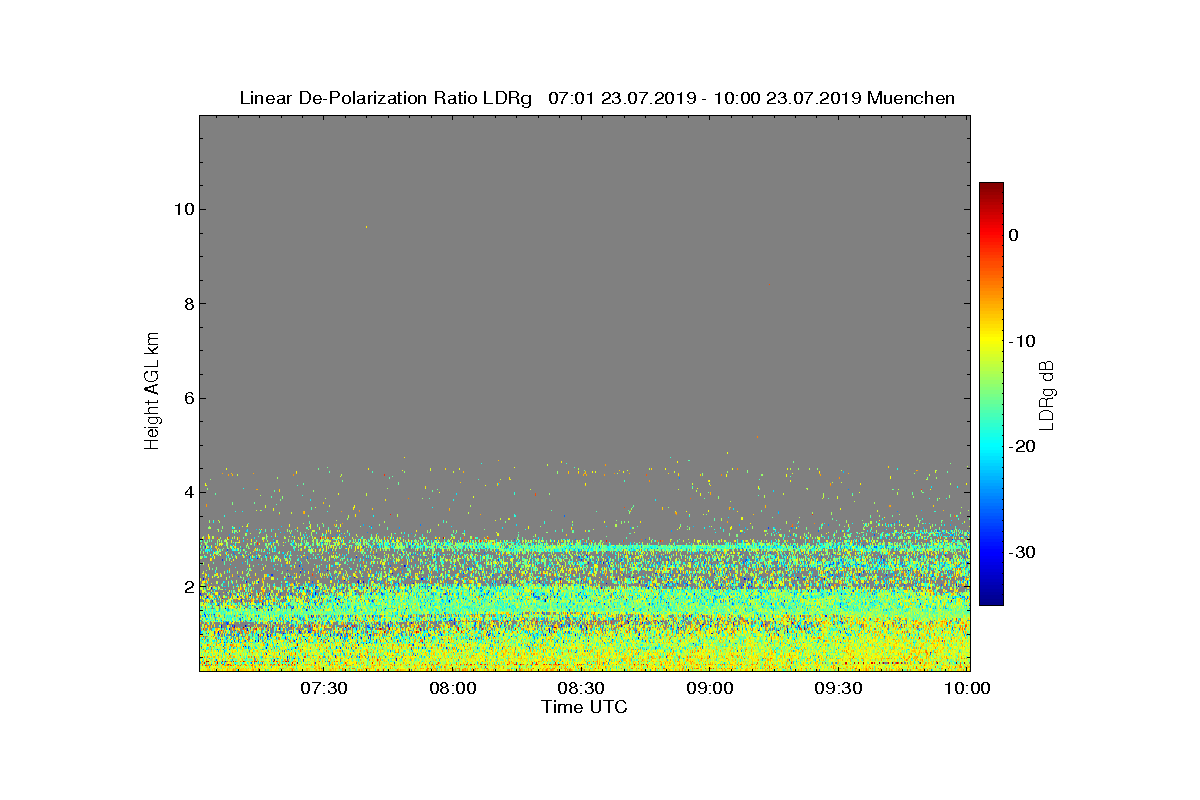Click the colorbar value -30 label

click(1021, 552)
